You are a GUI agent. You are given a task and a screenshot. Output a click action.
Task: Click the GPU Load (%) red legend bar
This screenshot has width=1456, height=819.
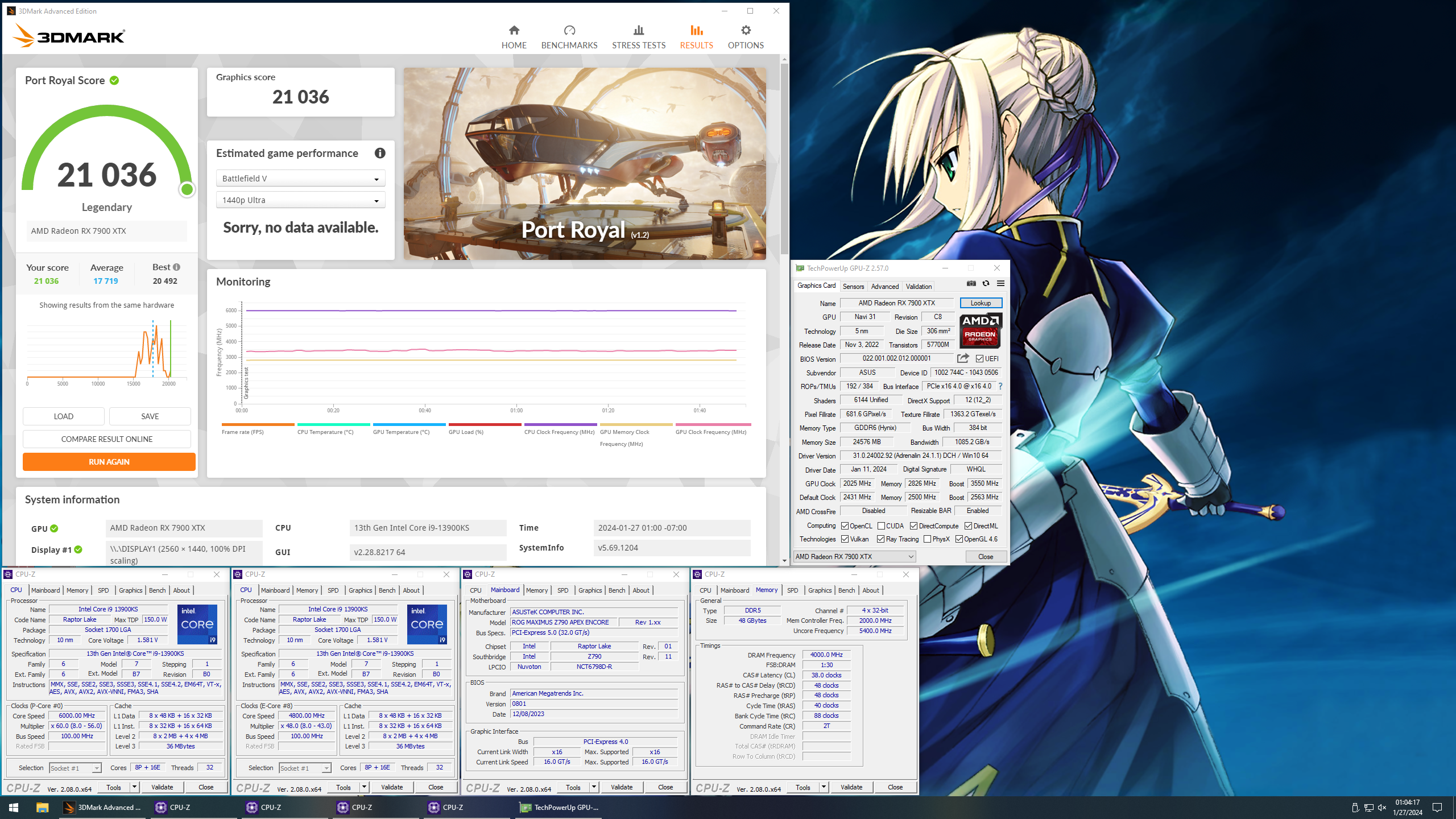(x=485, y=425)
